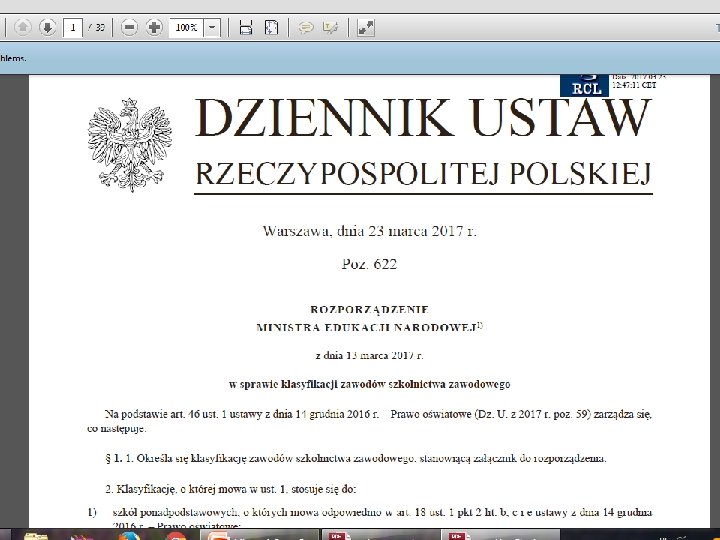Click the 100% zoom level field
This screenshot has width=720, height=540.
pyautogui.click(x=186, y=28)
